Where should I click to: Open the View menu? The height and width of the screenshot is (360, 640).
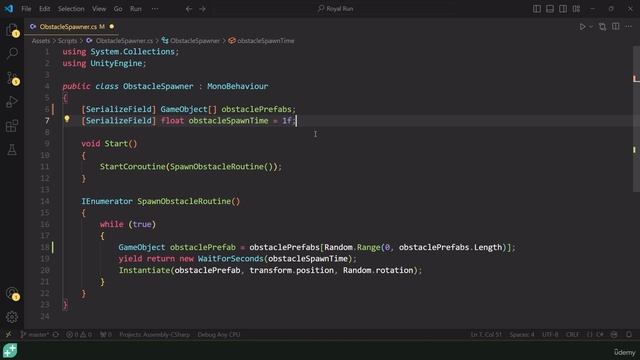click(99, 9)
